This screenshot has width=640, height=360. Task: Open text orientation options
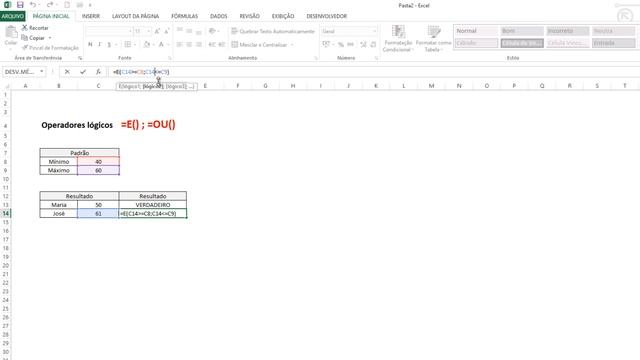coord(213,31)
